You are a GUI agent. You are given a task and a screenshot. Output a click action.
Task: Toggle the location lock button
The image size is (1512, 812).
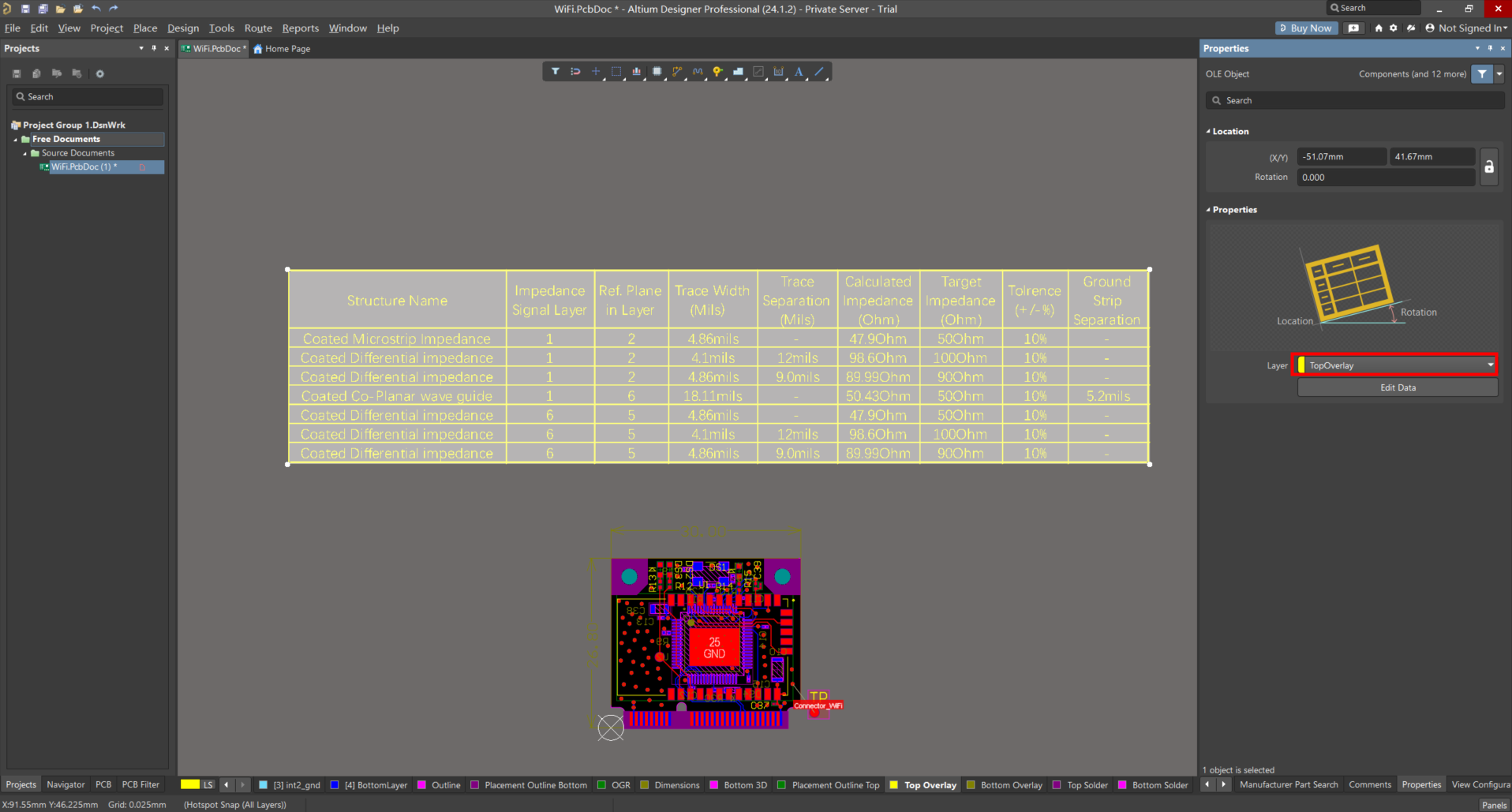pyautogui.click(x=1488, y=167)
